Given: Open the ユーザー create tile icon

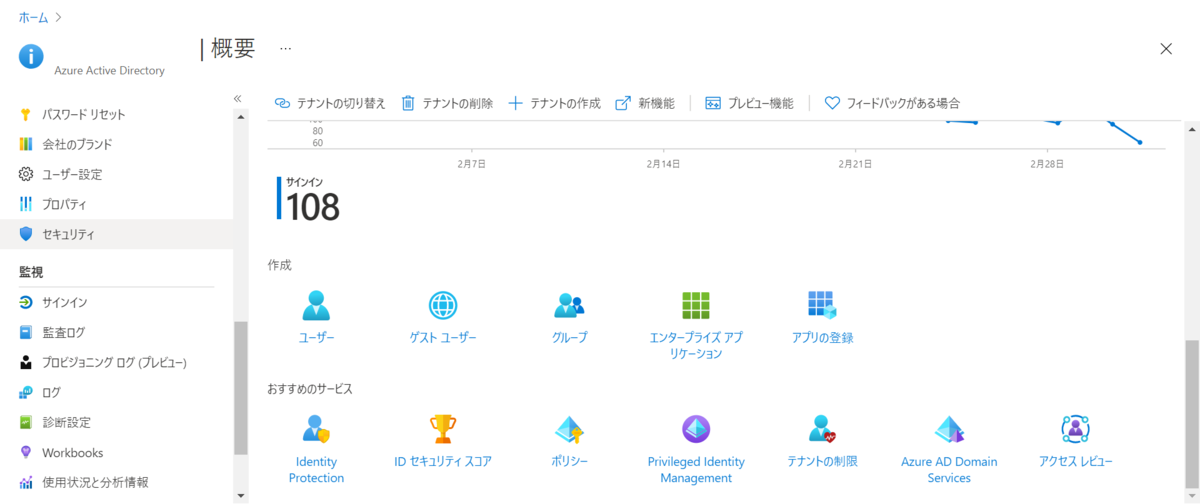Looking at the screenshot, I should click(316, 305).
